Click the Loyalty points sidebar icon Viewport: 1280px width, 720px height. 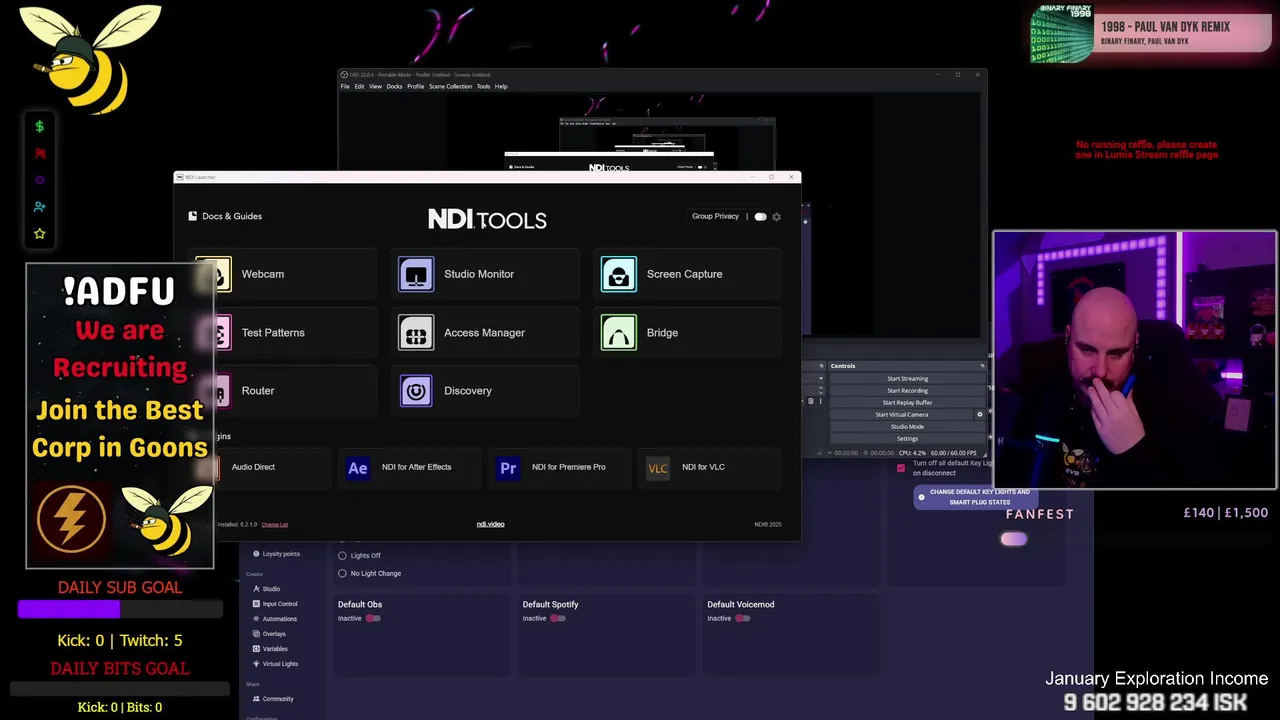256,554
